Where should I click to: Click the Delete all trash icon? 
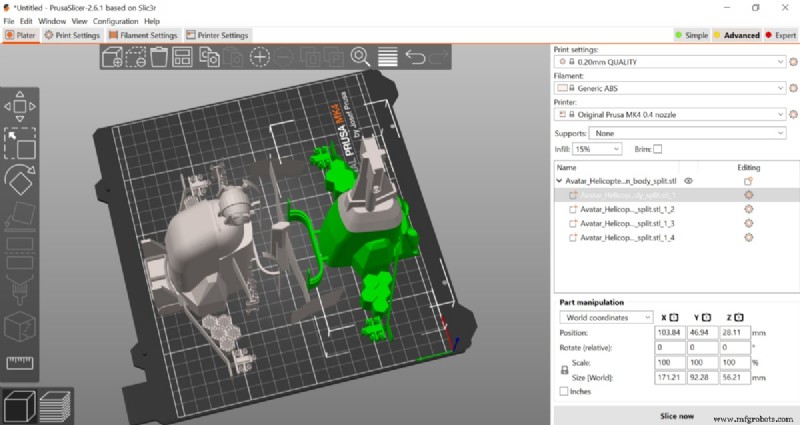point(159,57)
